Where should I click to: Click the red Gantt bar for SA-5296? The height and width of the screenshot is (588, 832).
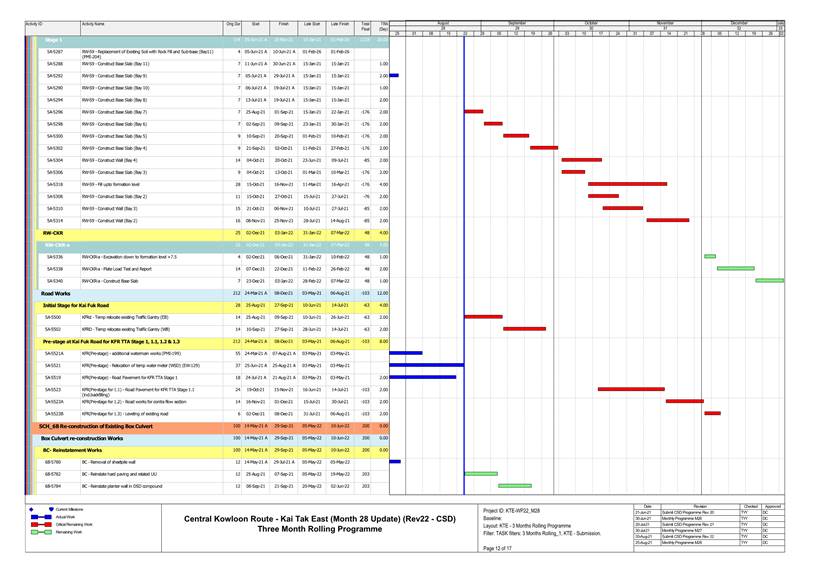(474, 111)
